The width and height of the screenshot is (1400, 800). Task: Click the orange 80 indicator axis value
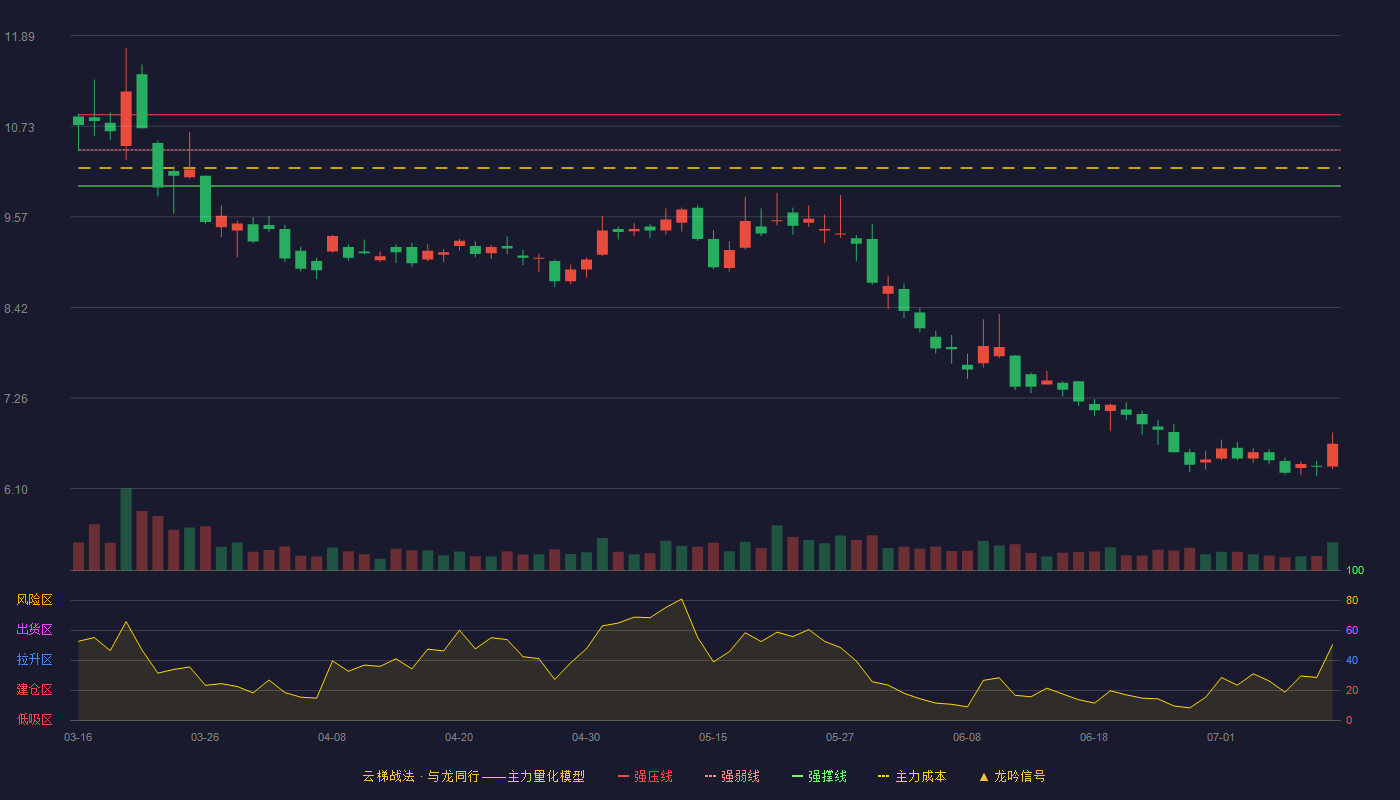click(x=1352, y=600)
